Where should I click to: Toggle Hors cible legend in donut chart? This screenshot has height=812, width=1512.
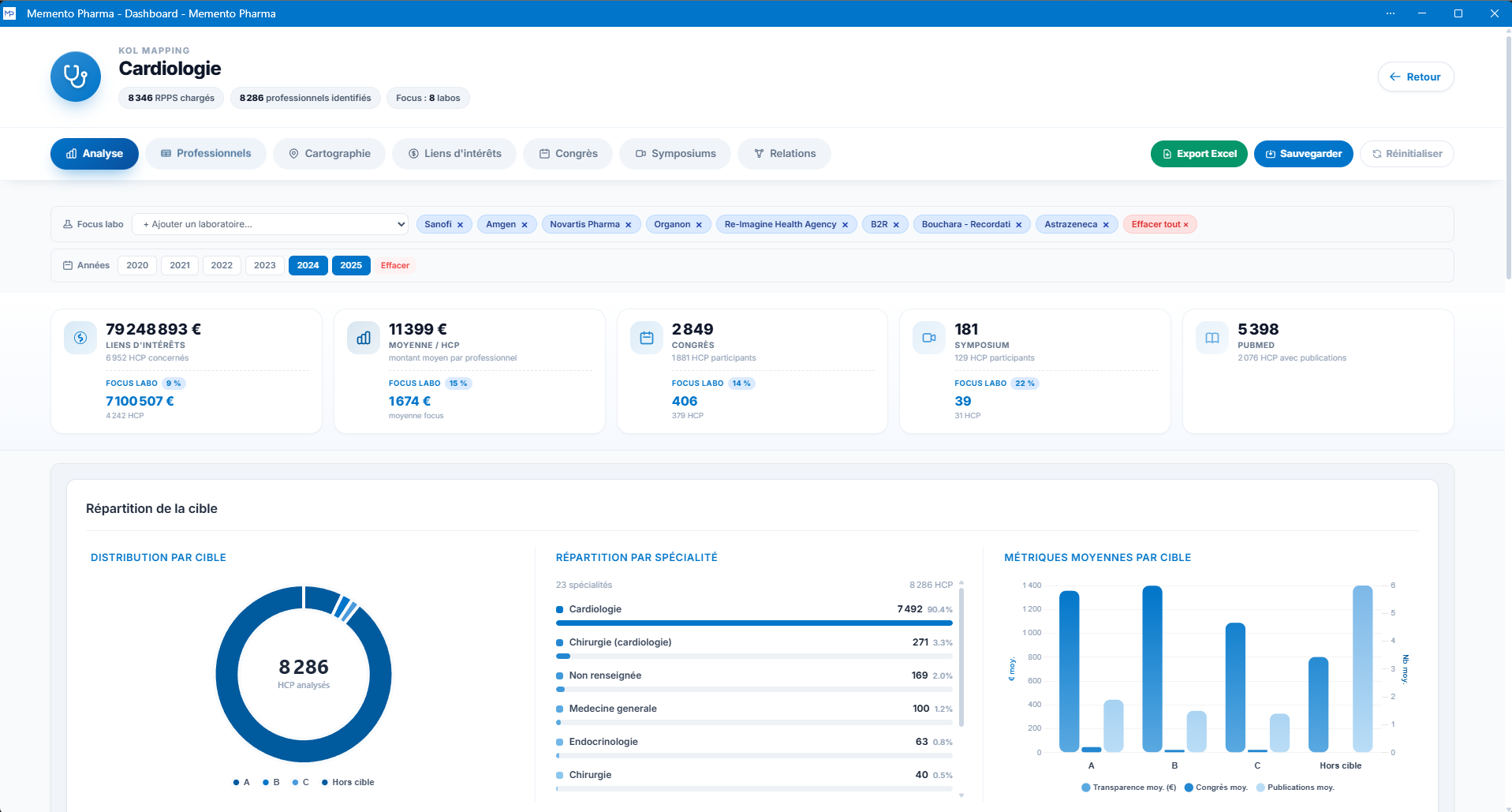coord(348,782)
